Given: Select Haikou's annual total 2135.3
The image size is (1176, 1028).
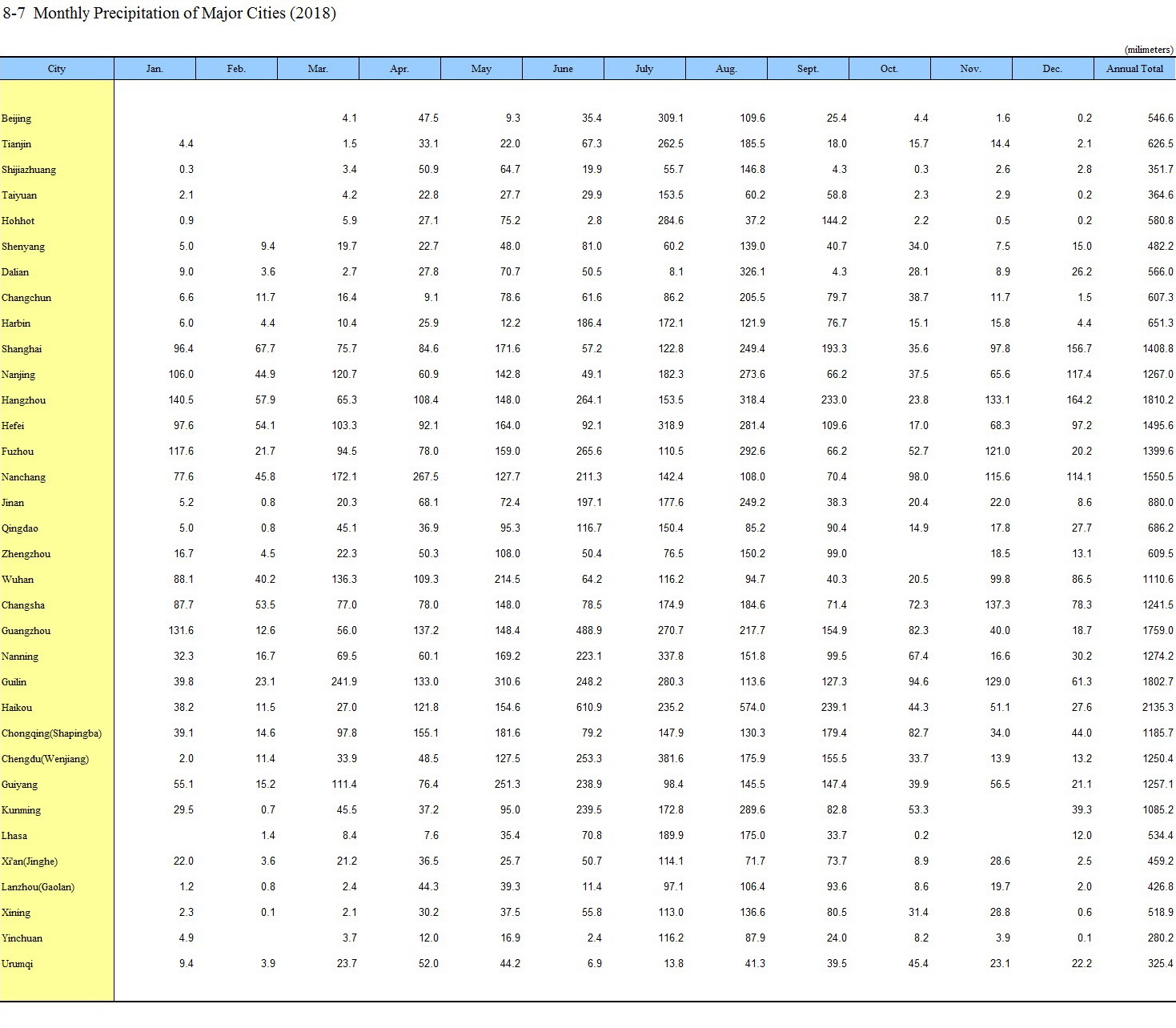Looking at the screenshot, I should (1158, 708).
